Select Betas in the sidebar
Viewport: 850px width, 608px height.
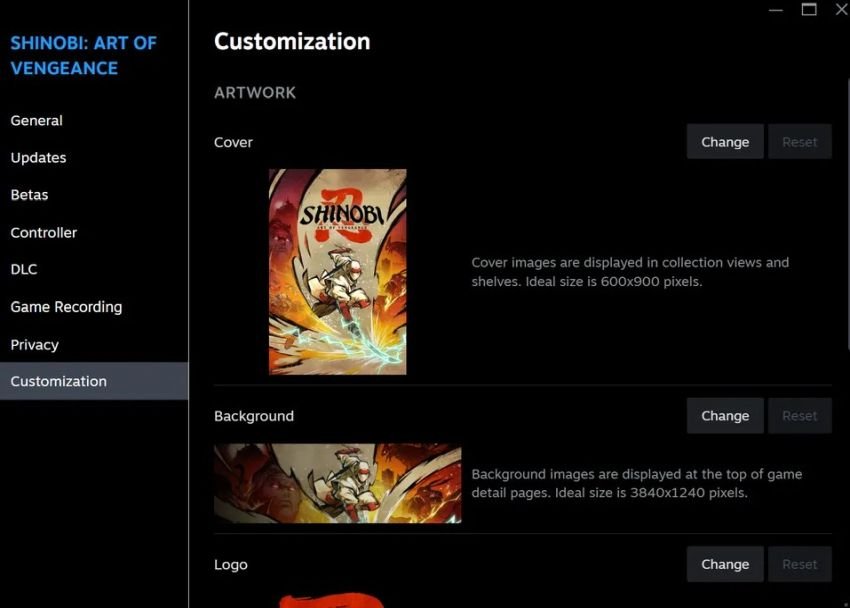29,195
